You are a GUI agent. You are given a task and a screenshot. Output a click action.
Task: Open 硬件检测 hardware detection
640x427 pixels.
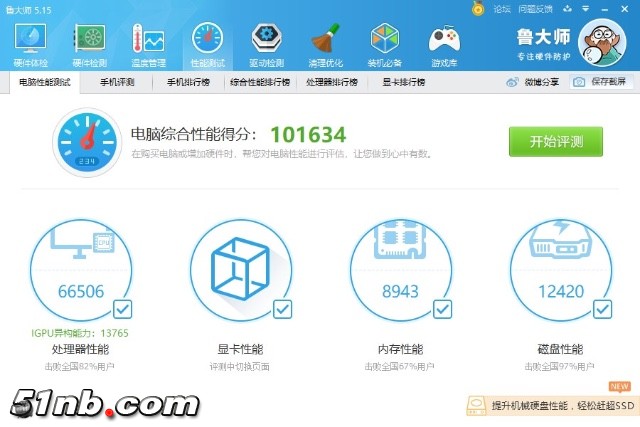[x=89, y=45]
